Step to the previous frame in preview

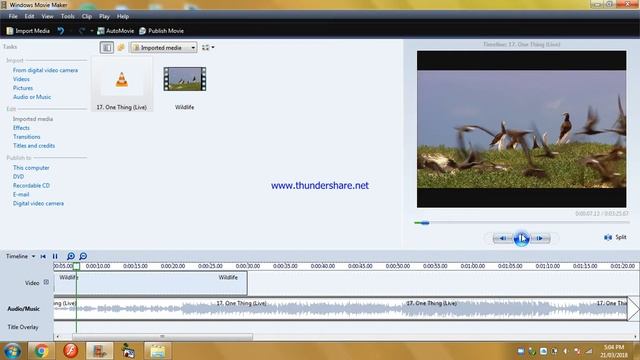[x=503, y=238]
